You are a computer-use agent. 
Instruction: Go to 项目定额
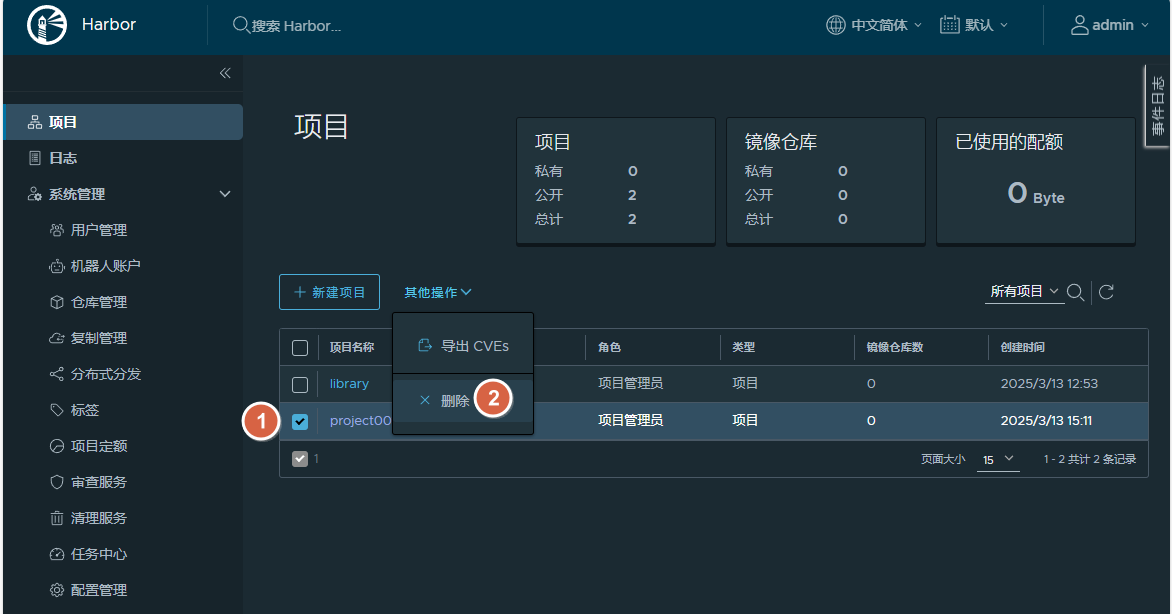tap(98, 446)
